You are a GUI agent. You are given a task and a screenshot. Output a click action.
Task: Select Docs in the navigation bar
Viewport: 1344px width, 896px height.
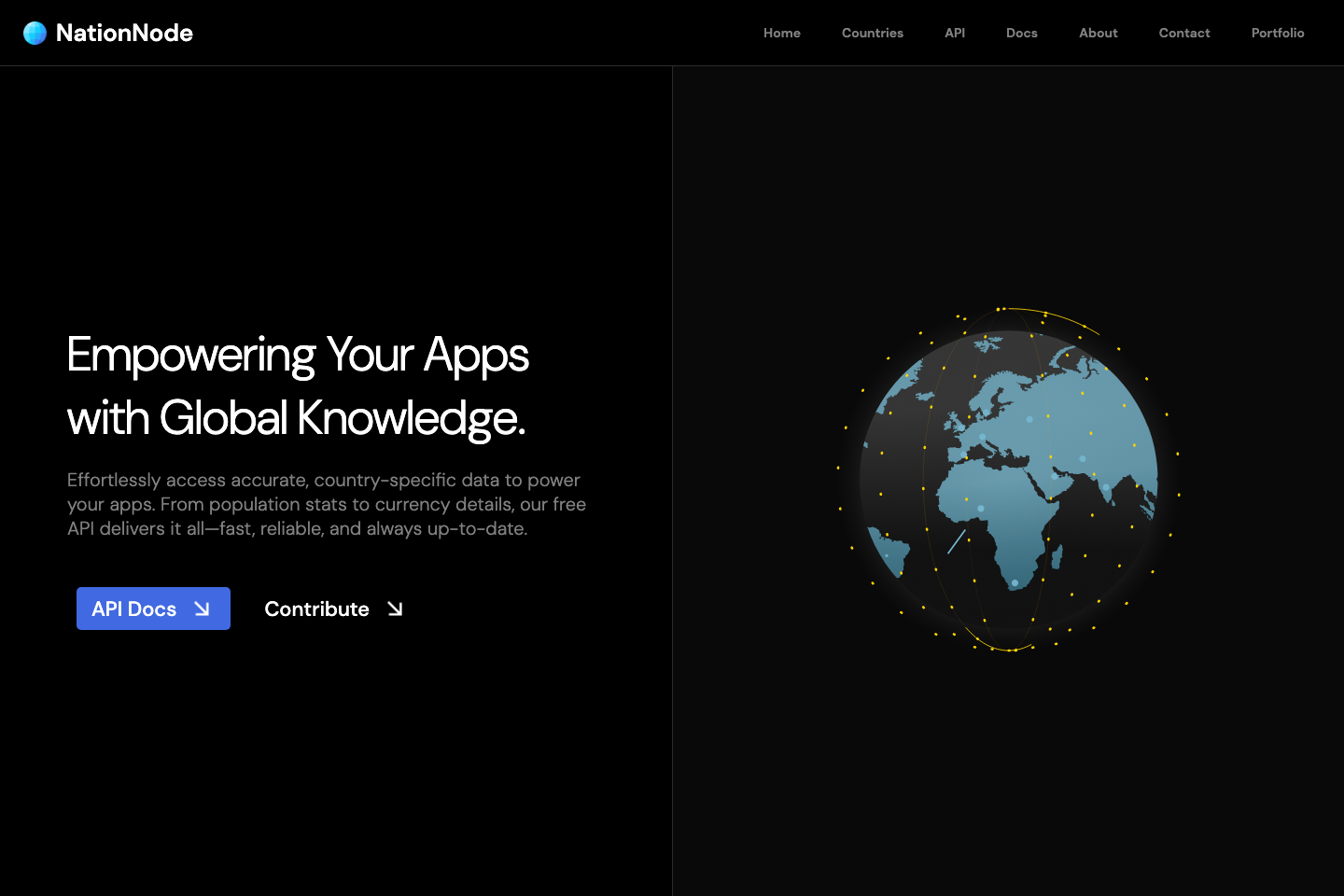click(1021, 33)
